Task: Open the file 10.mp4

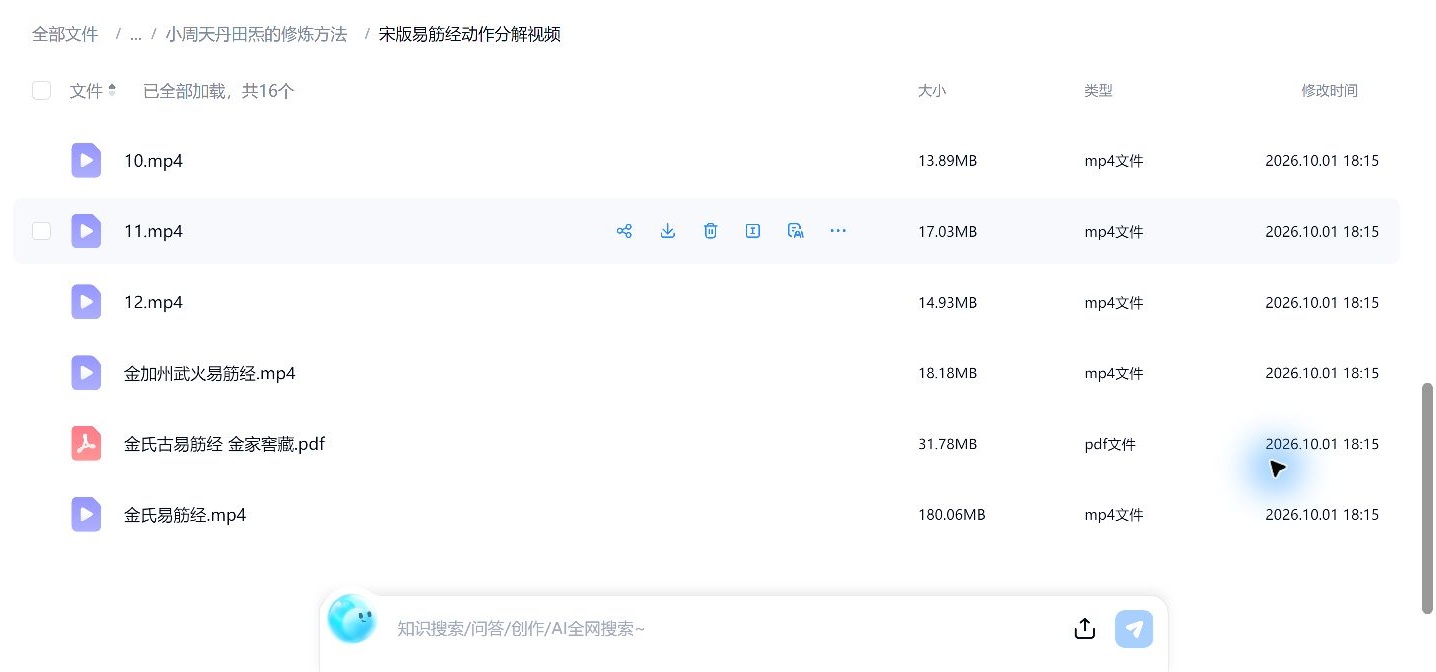Action: pos(153,161)
